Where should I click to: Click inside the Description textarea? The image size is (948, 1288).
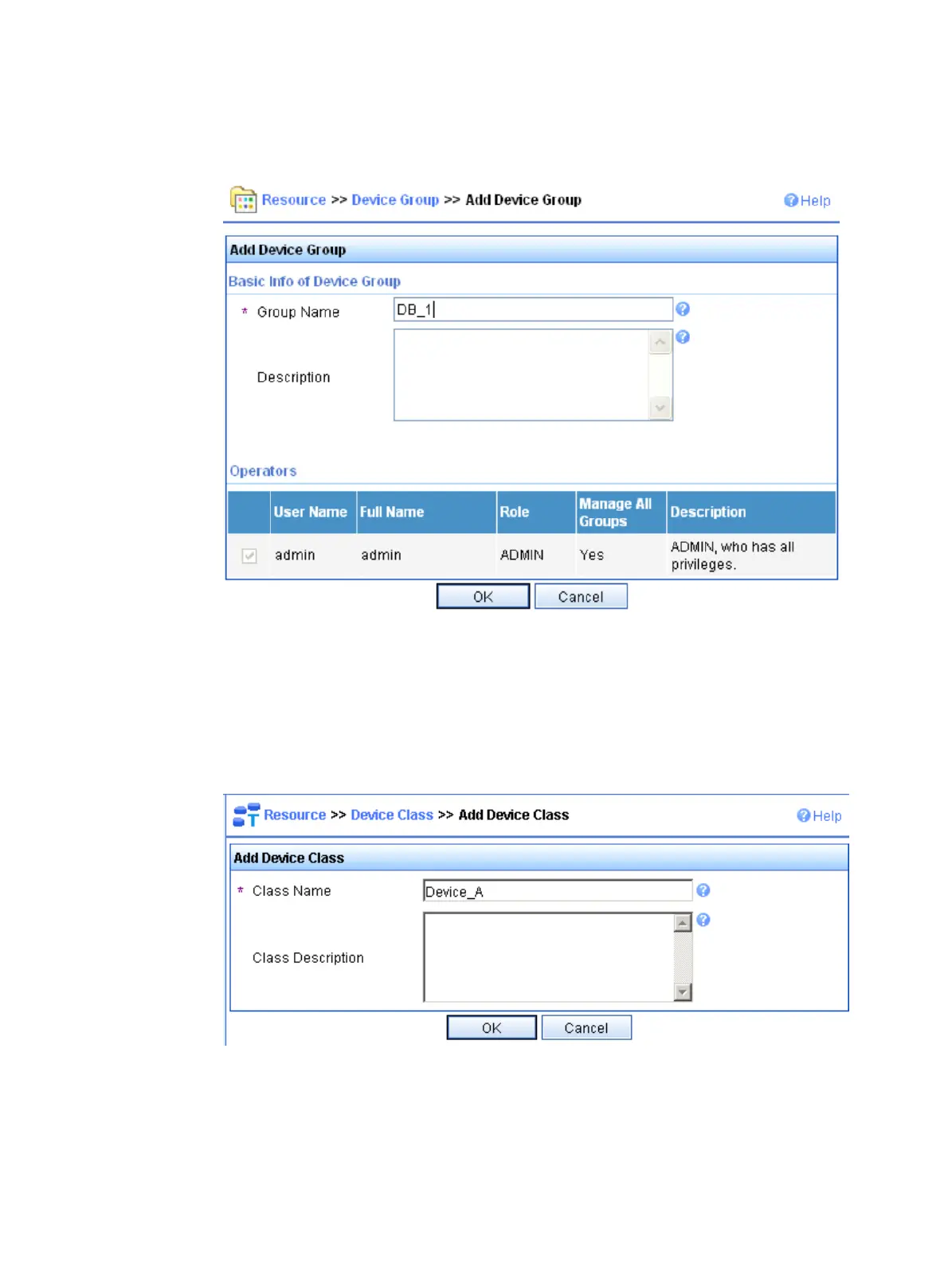click(522, 375)
